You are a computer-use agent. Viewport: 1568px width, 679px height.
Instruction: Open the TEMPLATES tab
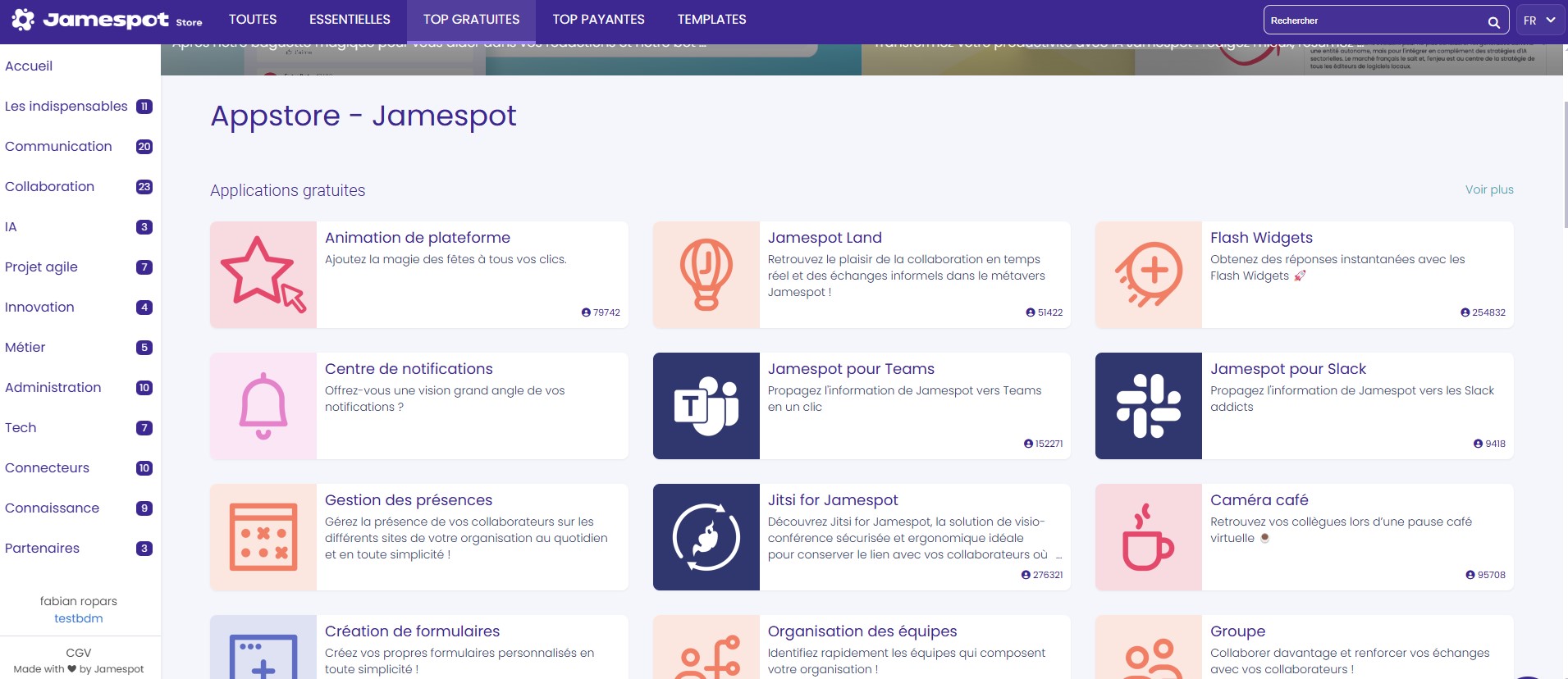tap(711, 20)
